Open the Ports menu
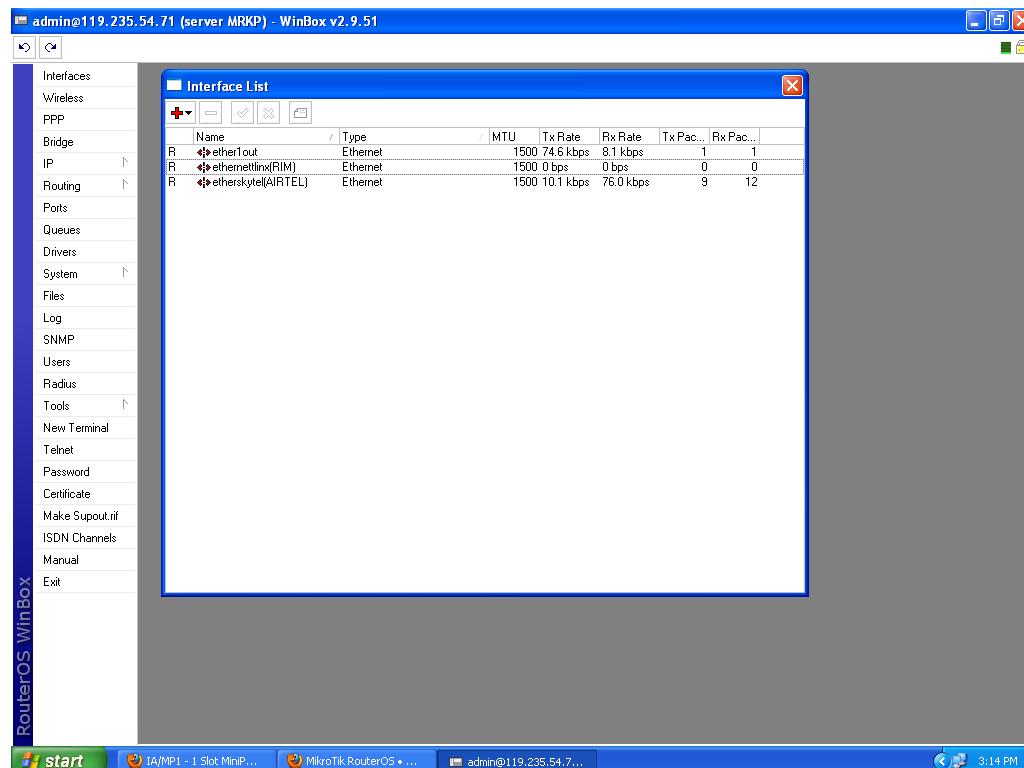This screenshot has height=768, width=1024. point(55,208)
